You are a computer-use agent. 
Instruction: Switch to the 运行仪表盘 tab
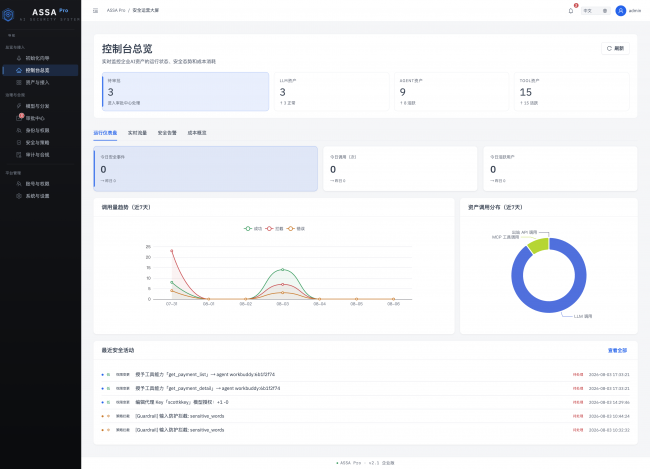point(105,133)
